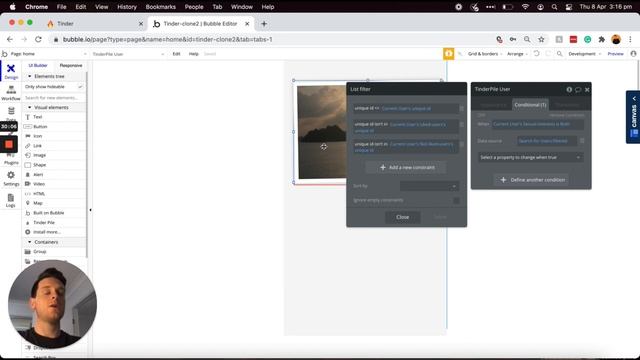
Task: Open the Sort by dropdown in List filter
Action: click(x=429, y=186)
